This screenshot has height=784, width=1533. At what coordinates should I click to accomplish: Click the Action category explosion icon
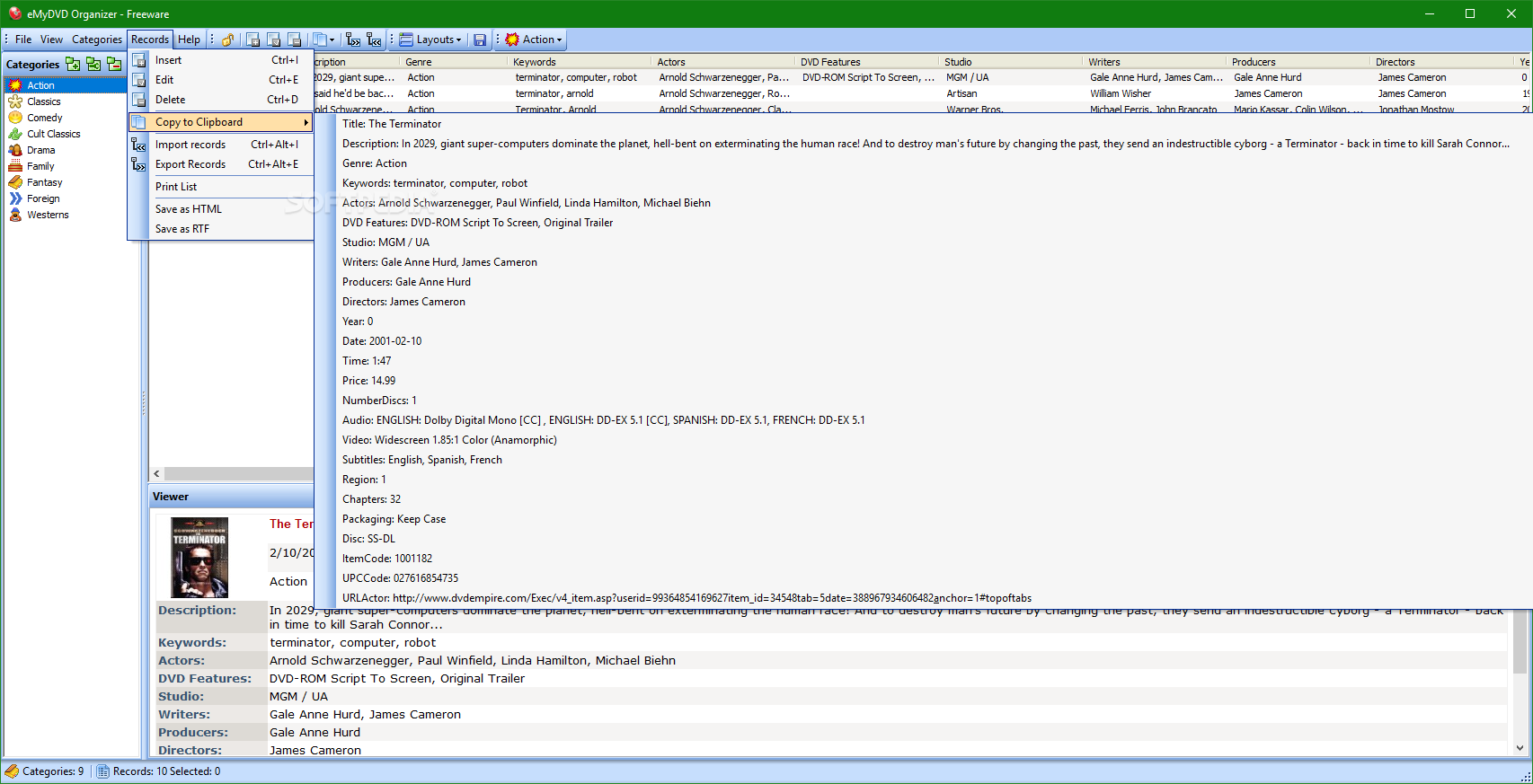(x=15, y=85)
